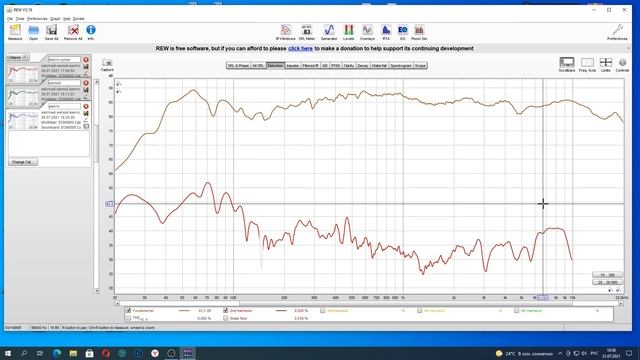Switch to Waterfall tab
This screenshot has height=360, width=640.
tap(379, 65)
